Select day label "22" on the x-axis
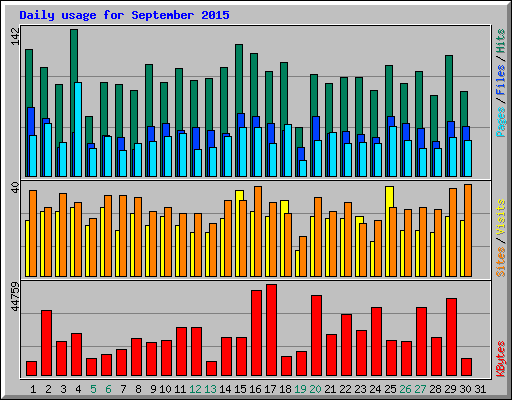 345,389
